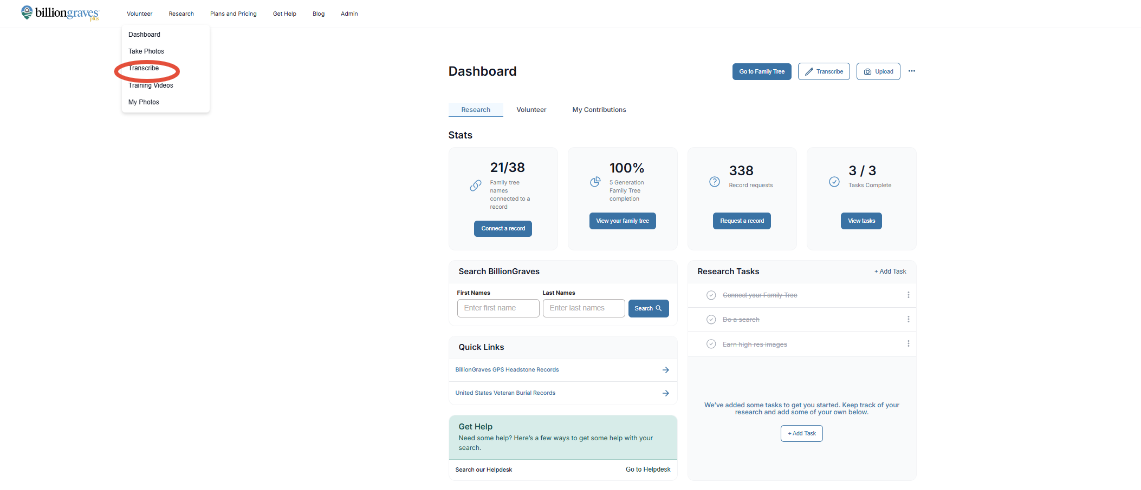
Task: Toggle completion of Connect your Family Tree task
Action: [x=711, y=295]
